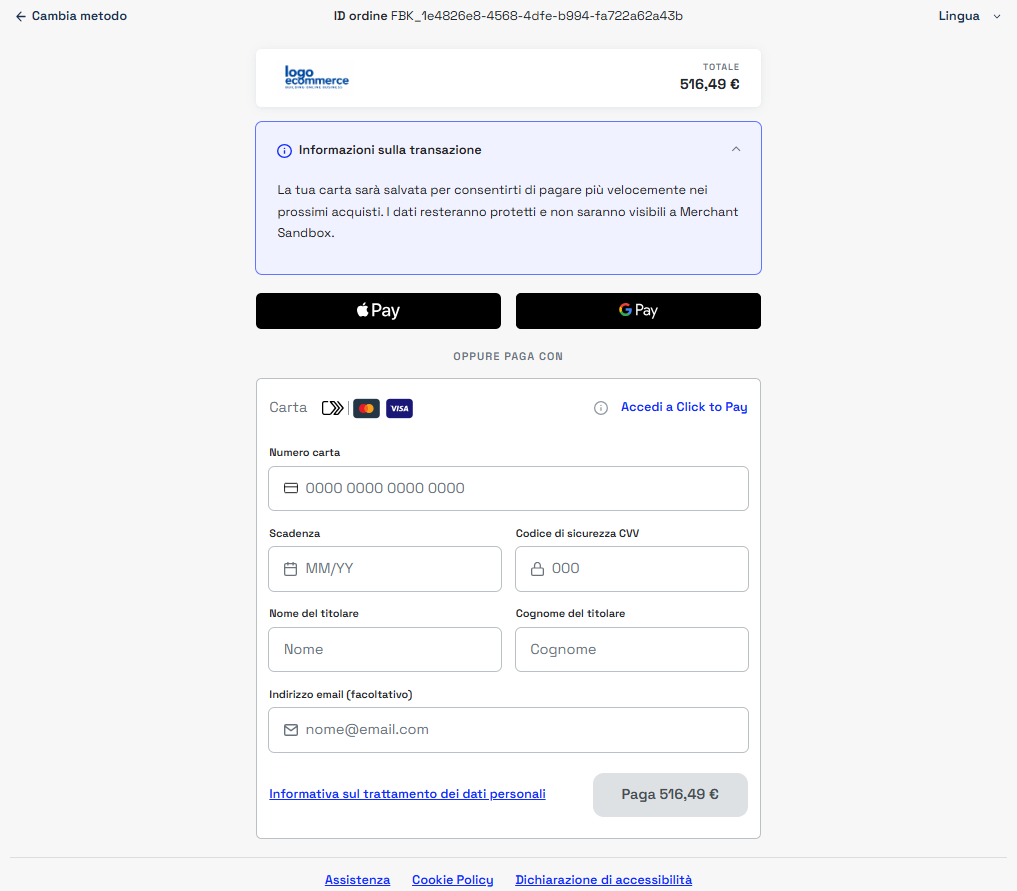1017x891 pixels.
Task: Click the Visa logo icon
Action: tap(400, 409)
